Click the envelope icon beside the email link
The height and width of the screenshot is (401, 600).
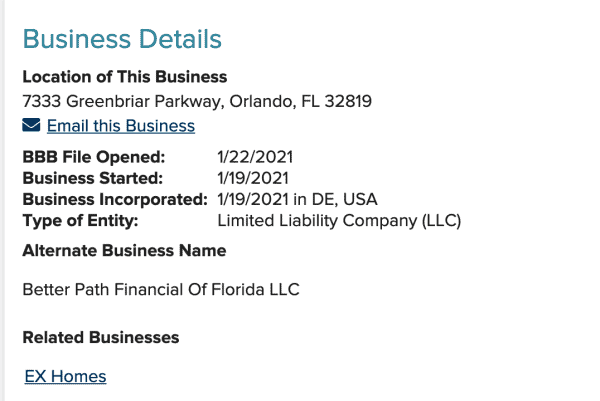[x=31, y=125]
